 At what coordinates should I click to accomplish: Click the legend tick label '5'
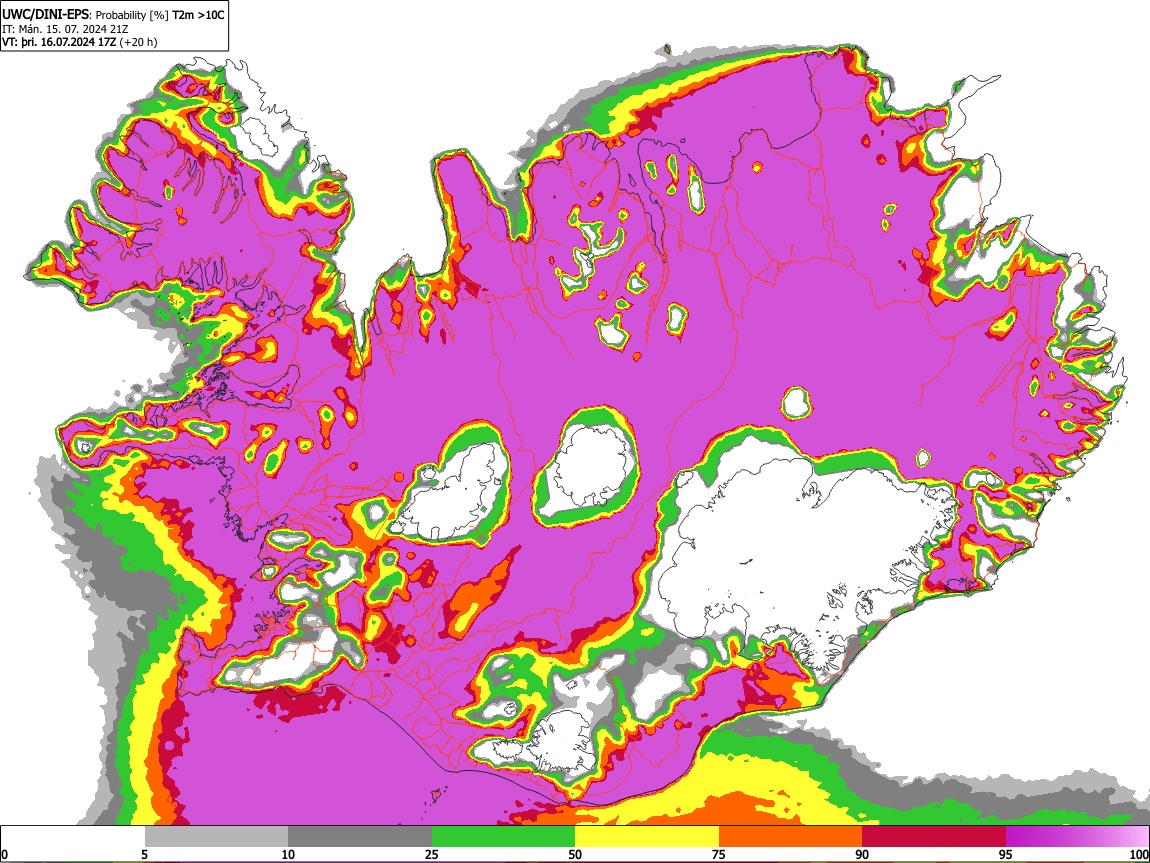(x=144, y=854)
